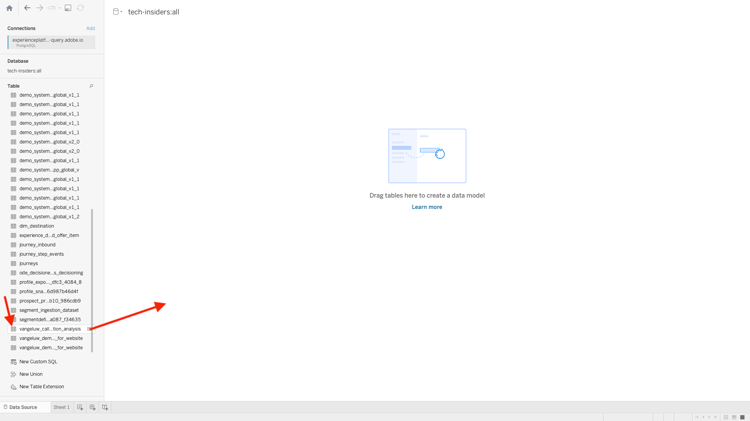Create a New Union
This screenshot has height=421, width=750.
pos(27,374)
